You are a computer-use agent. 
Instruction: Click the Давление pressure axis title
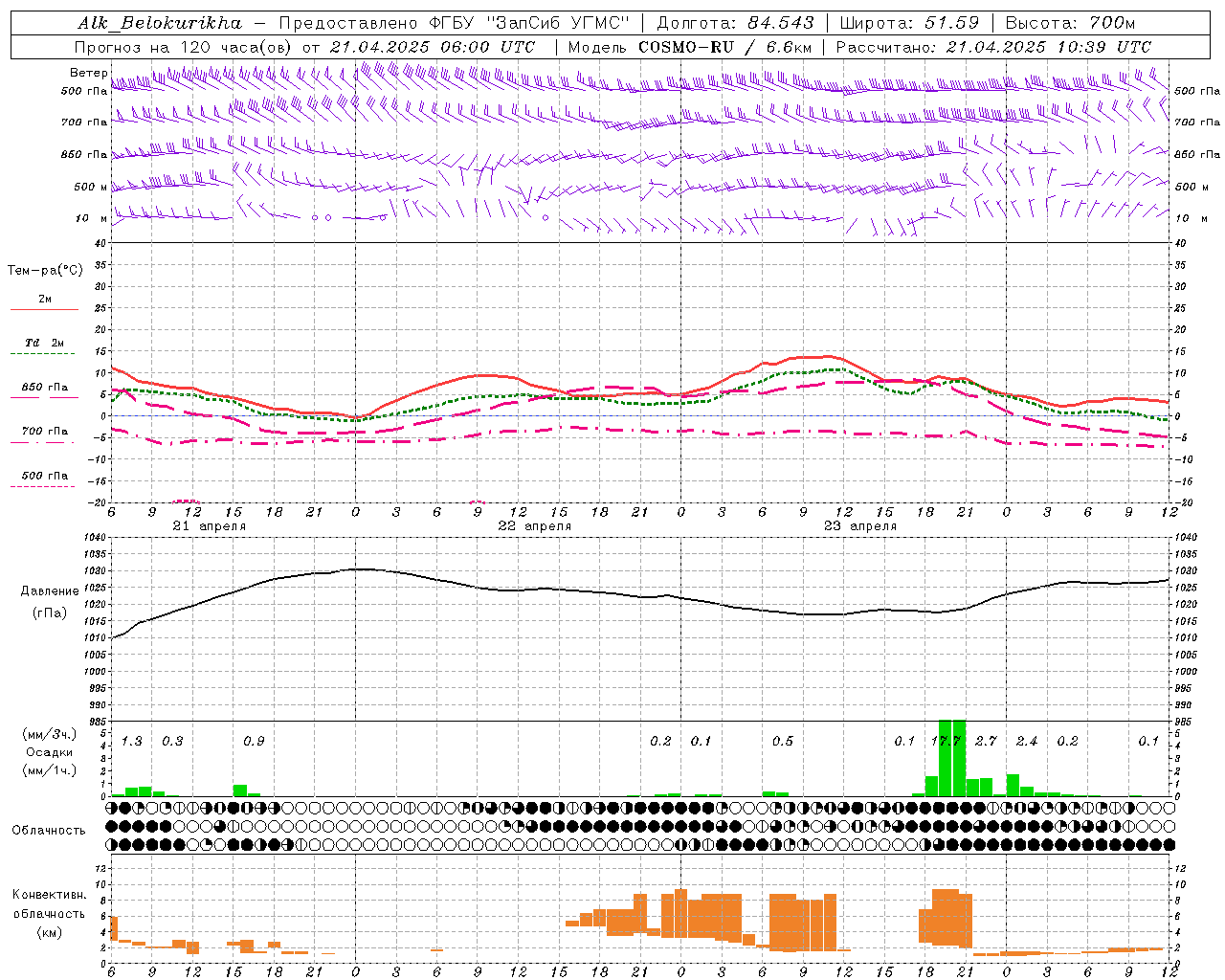click(50, 591)
